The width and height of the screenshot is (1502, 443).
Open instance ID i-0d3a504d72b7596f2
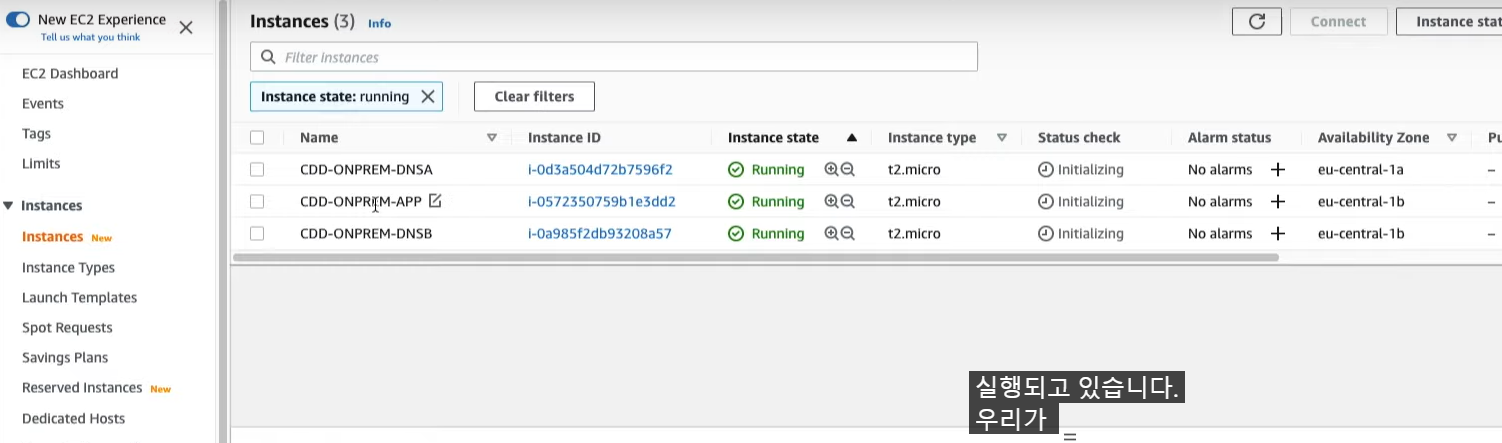(x=600, y=170)
